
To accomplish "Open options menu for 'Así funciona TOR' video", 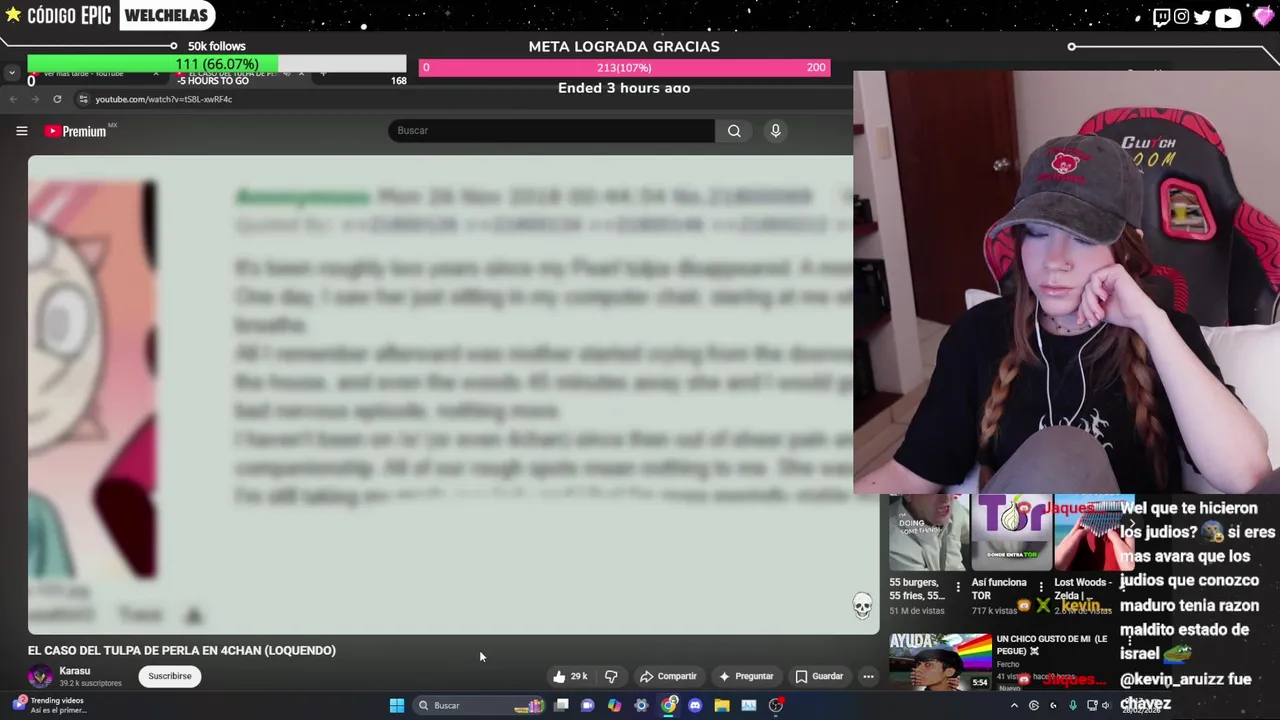I will click(x=1041, y=587).
